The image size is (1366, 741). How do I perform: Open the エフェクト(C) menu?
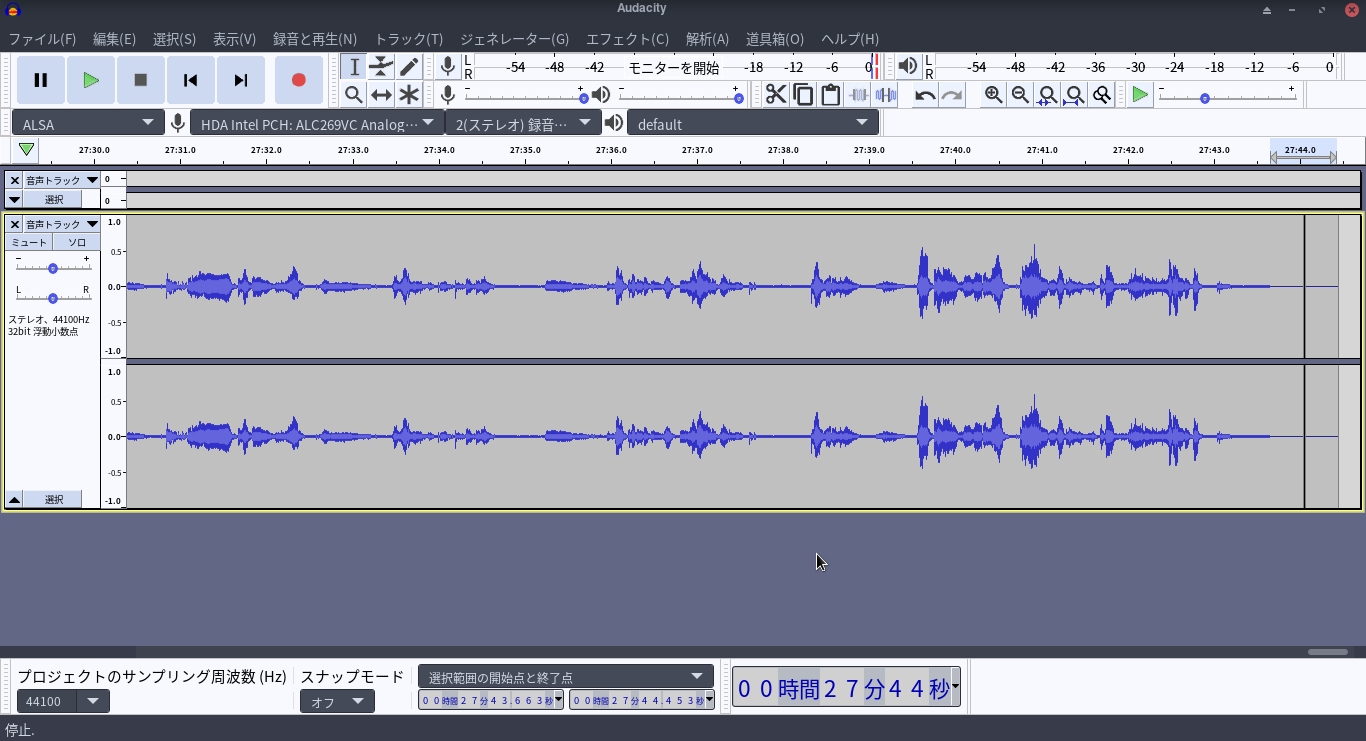pyautogui.click(x=627, y=39)
